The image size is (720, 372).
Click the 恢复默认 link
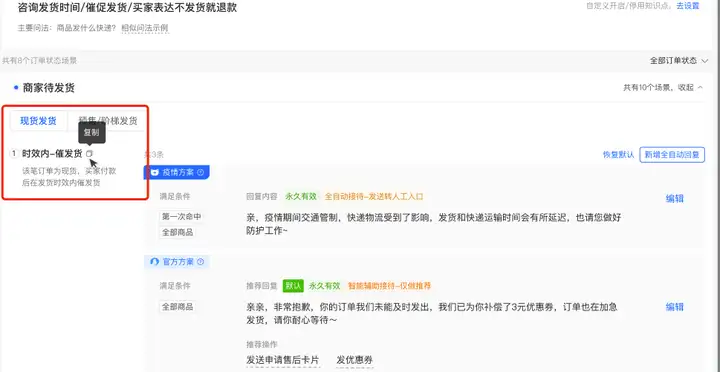point(619,155)
